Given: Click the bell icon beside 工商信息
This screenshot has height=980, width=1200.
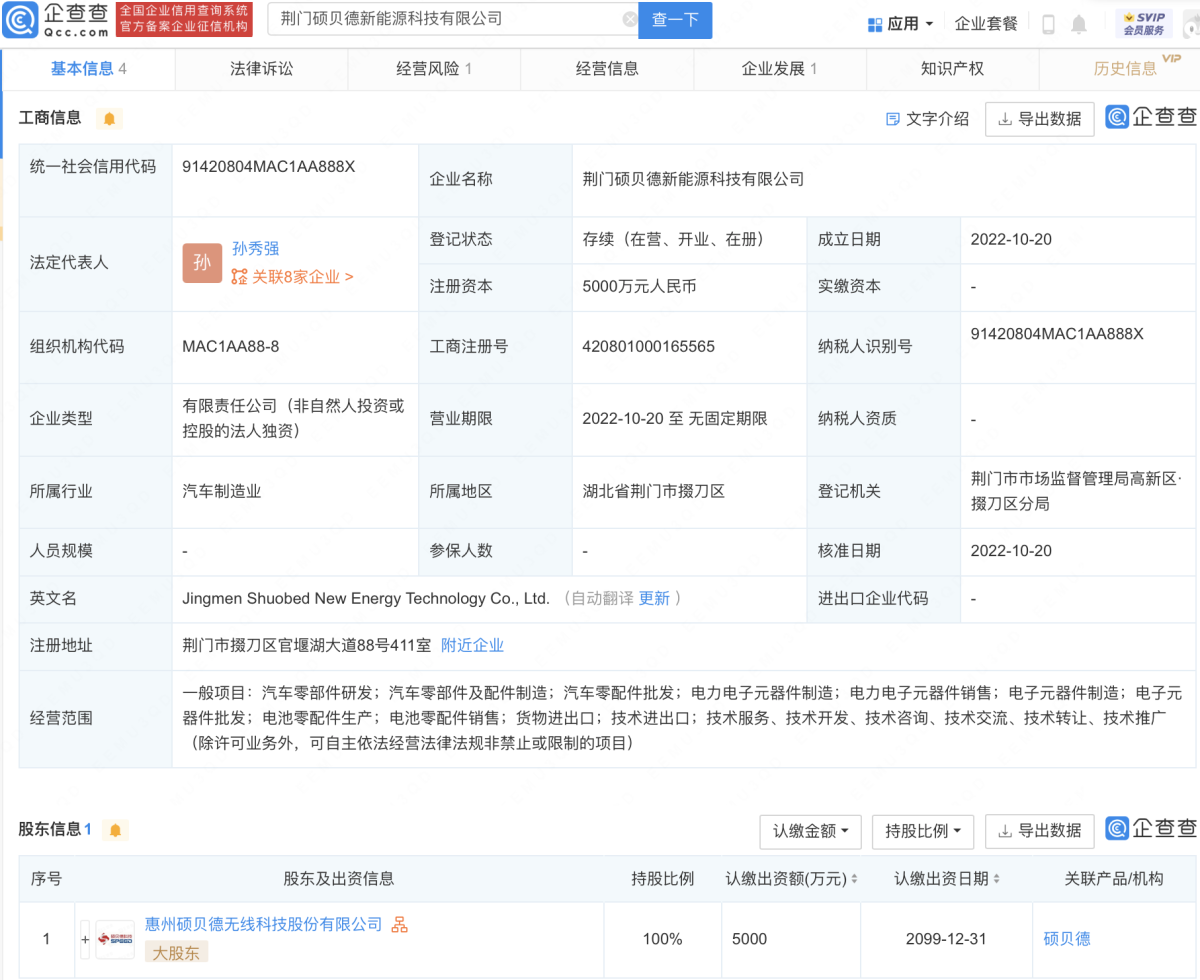Looking at the screenshot, I should (110, 119).
